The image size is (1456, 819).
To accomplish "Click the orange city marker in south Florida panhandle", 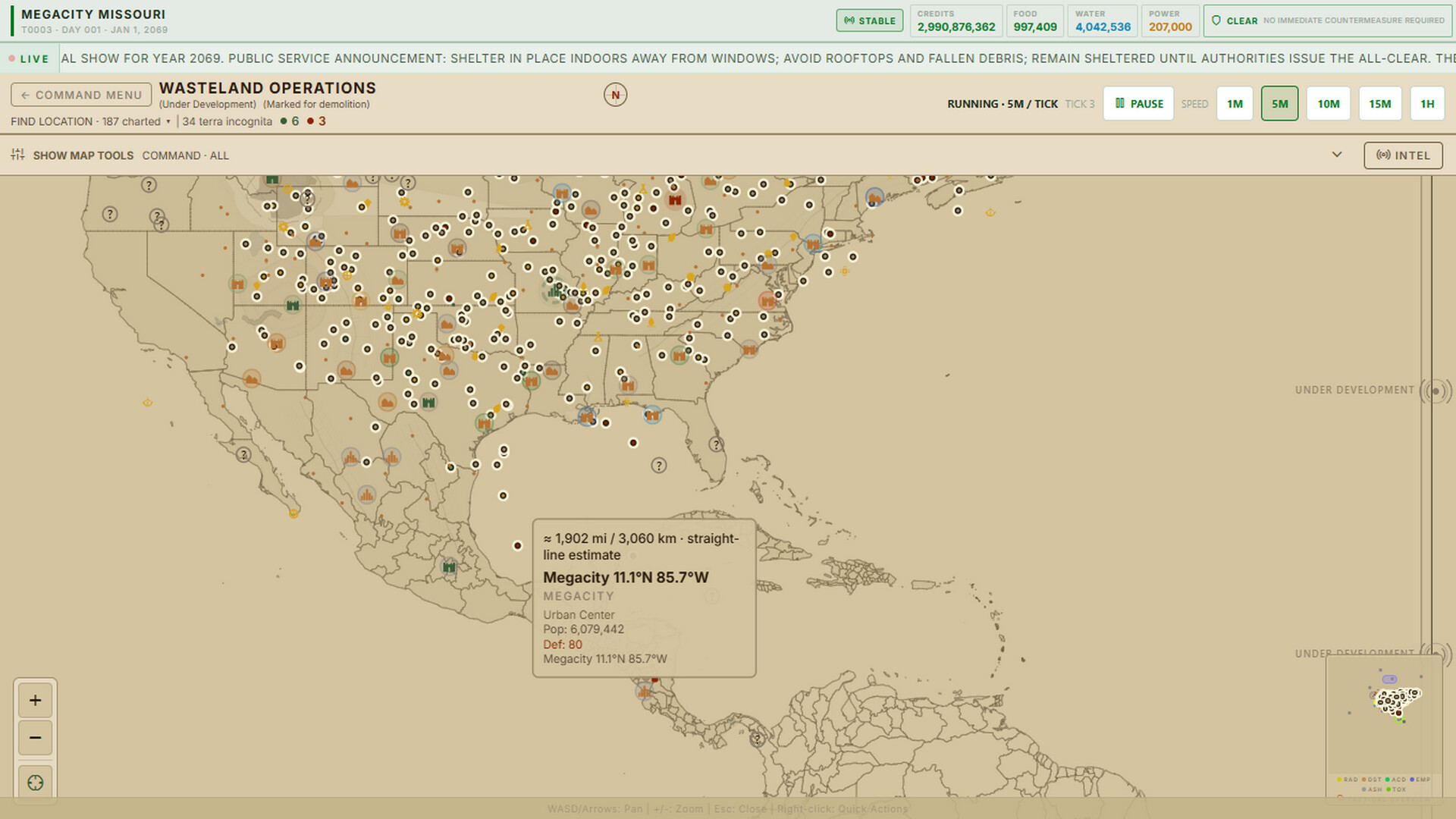I will (652, 415).
